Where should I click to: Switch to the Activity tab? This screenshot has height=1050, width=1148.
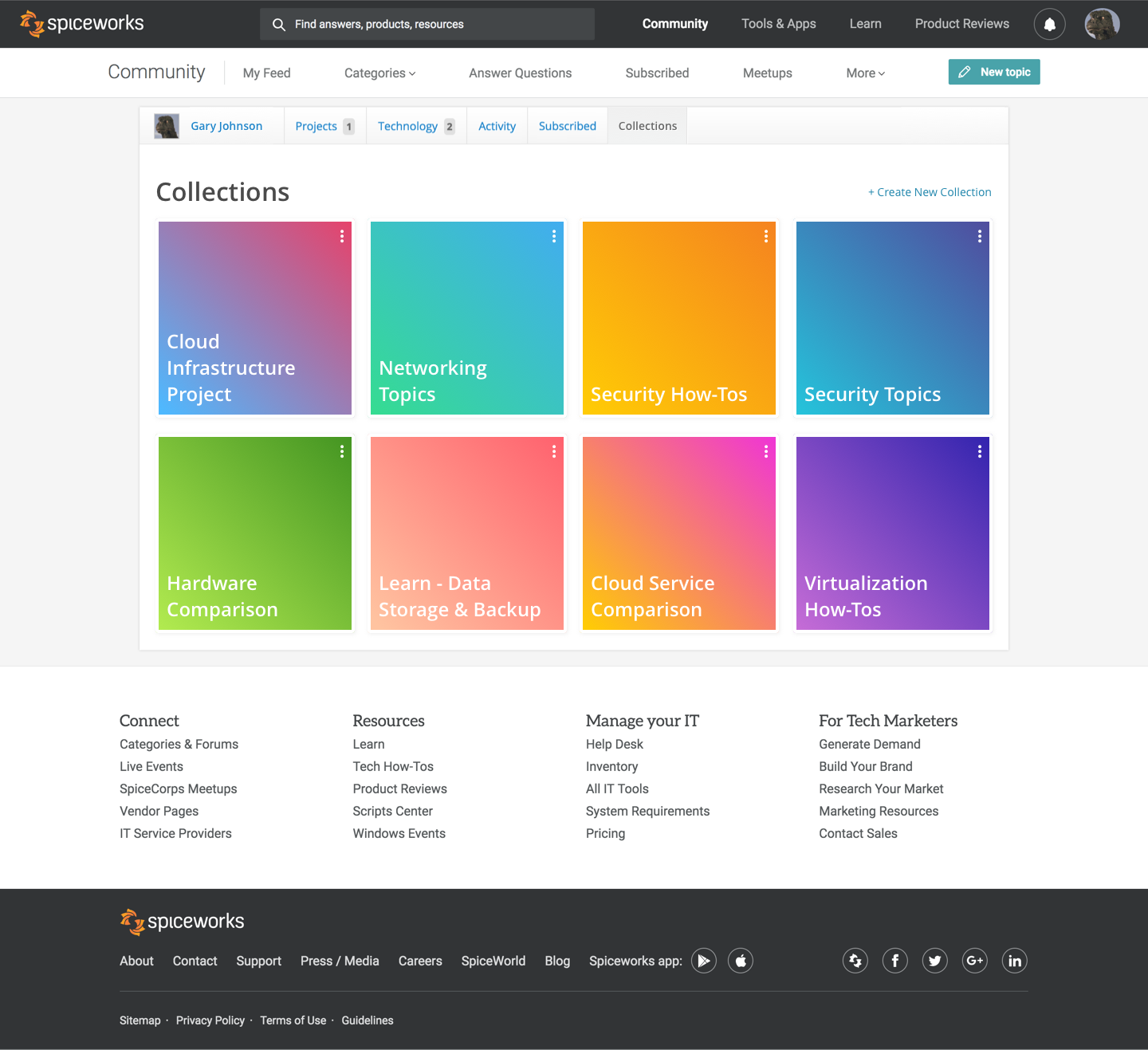(497, 126)
